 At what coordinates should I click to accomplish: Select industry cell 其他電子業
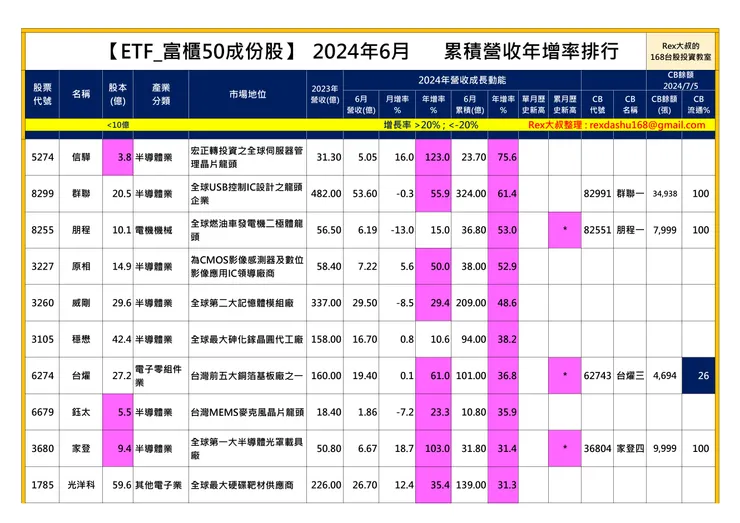pyautogui.click(x=161, y=485)
